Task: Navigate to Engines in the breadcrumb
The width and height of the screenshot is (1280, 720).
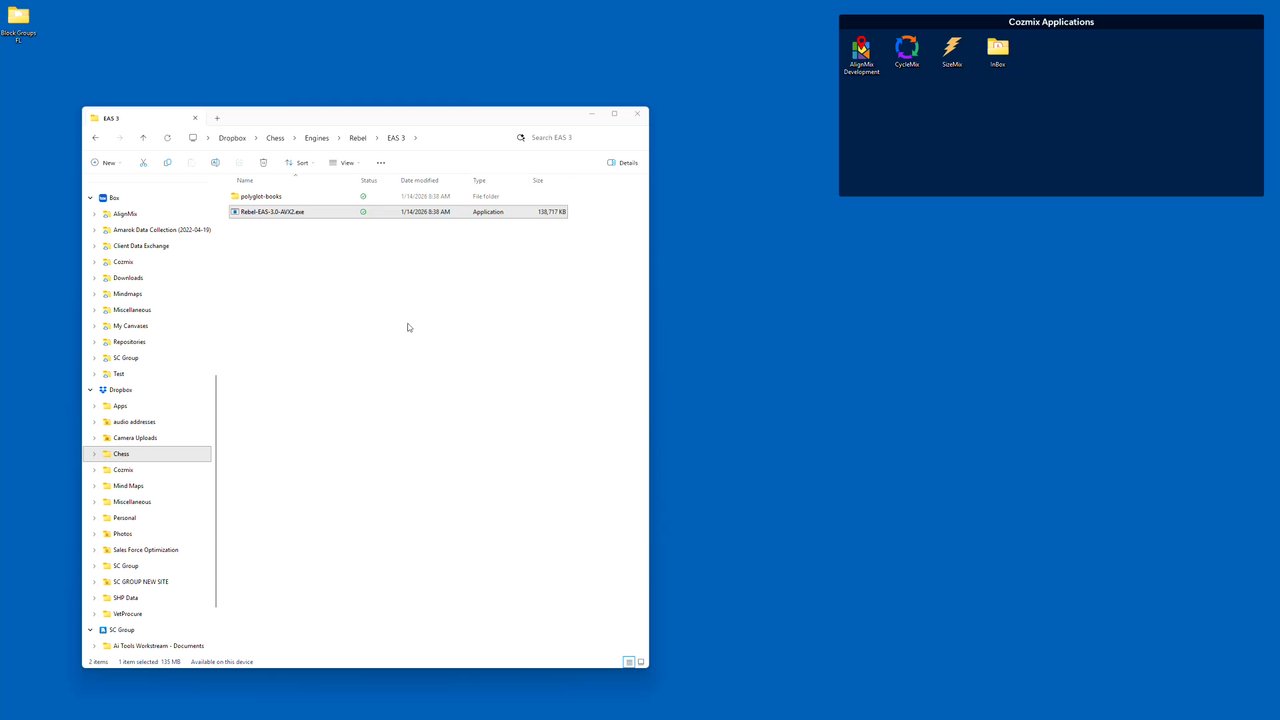Action: [x=317, y=138]
